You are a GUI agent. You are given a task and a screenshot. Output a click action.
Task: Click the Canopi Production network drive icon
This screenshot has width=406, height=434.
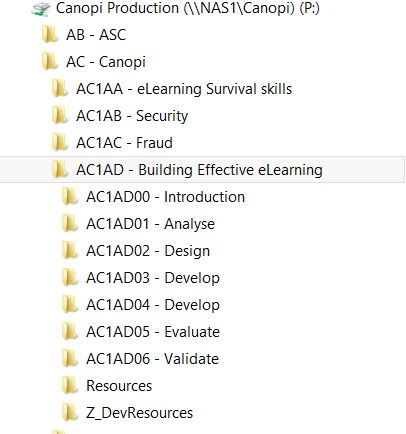41,9
